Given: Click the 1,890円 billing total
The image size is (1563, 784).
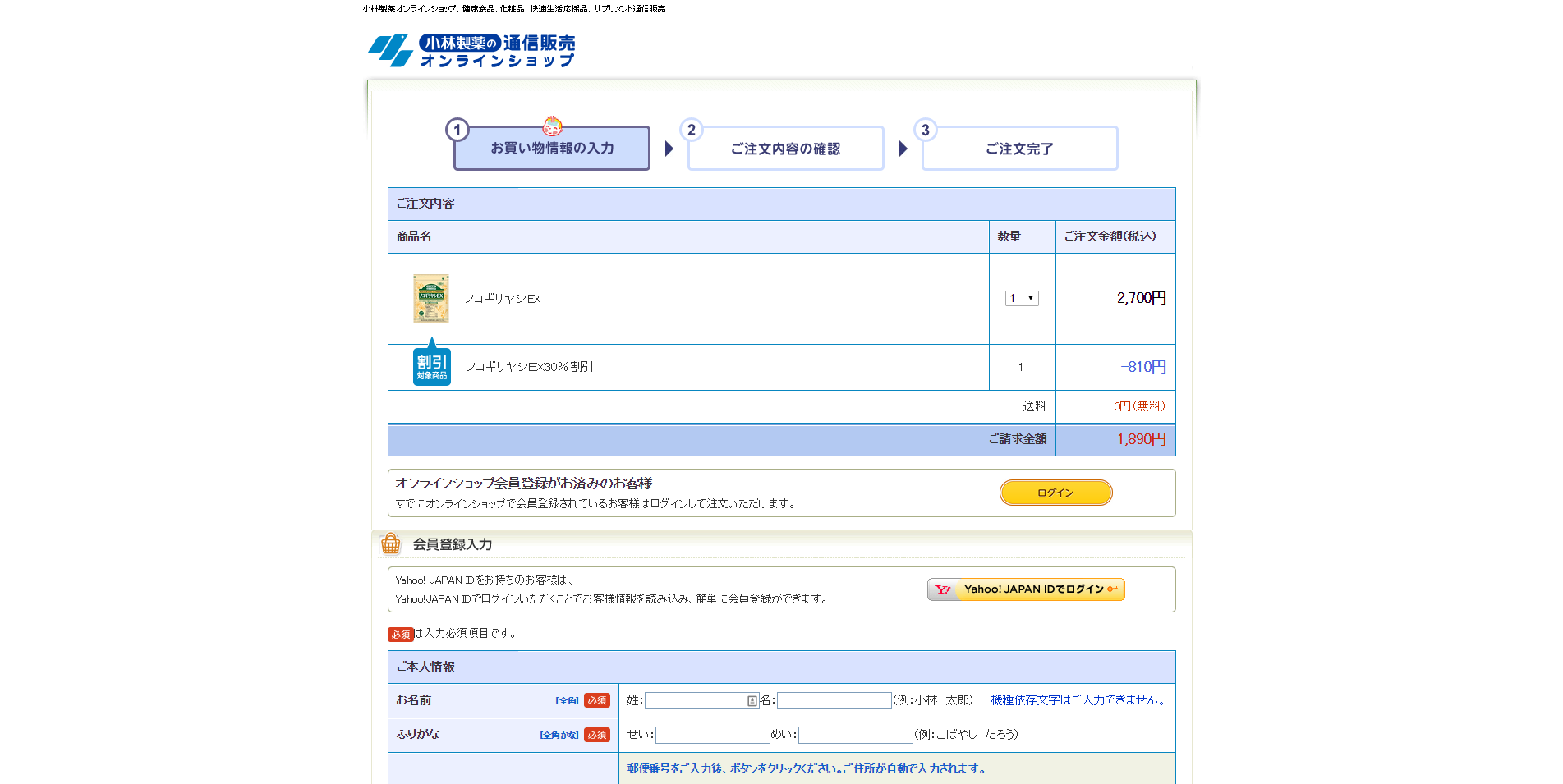Looking at the screenshot, I should 1141,439.
